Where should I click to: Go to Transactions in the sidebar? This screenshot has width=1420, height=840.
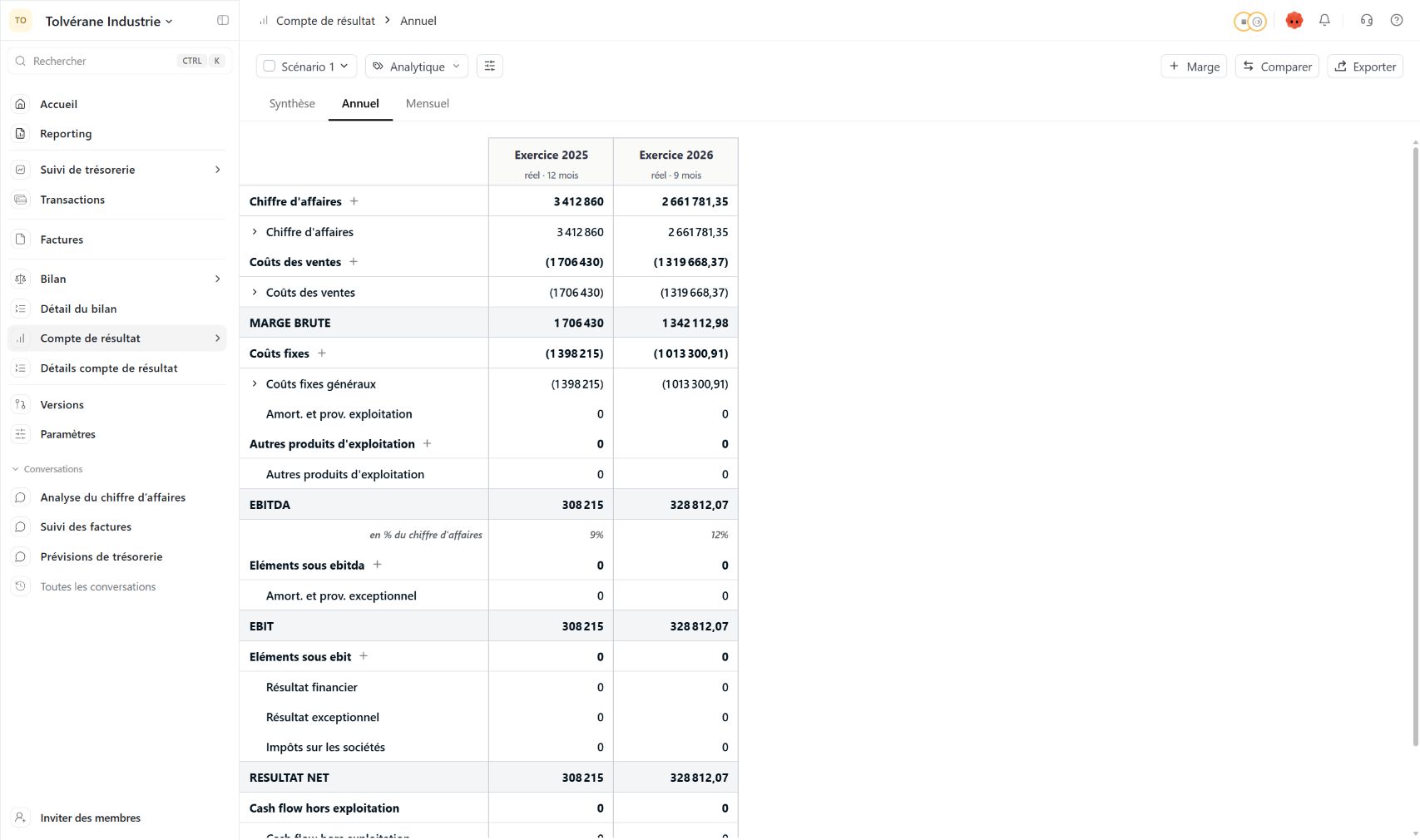click(117, 200)
